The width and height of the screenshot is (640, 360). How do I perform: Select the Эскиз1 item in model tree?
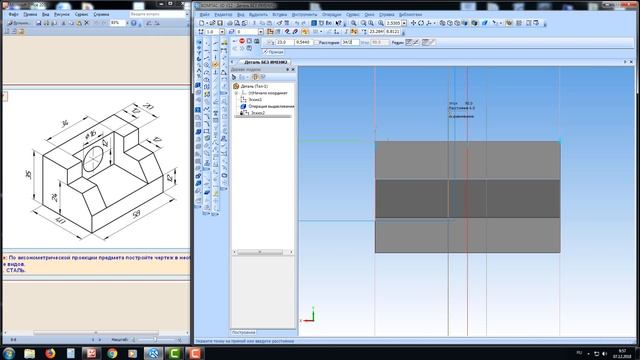point(255,100)
